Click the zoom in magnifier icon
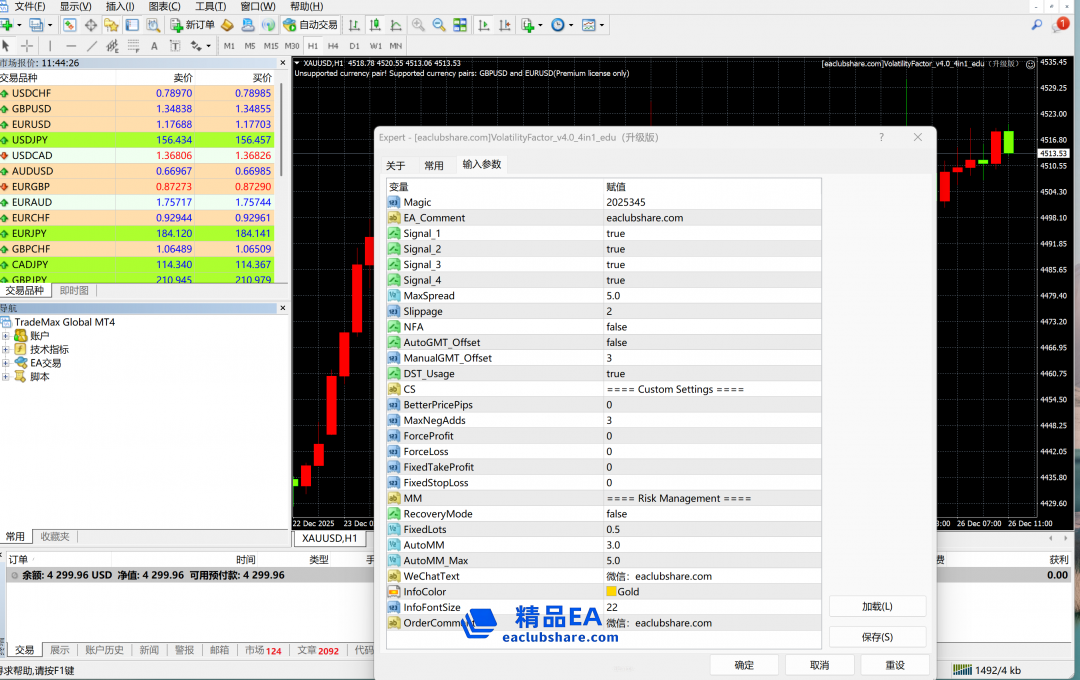Image resolution: width=1080 pixels, height=680 pixels. point(418,25)
